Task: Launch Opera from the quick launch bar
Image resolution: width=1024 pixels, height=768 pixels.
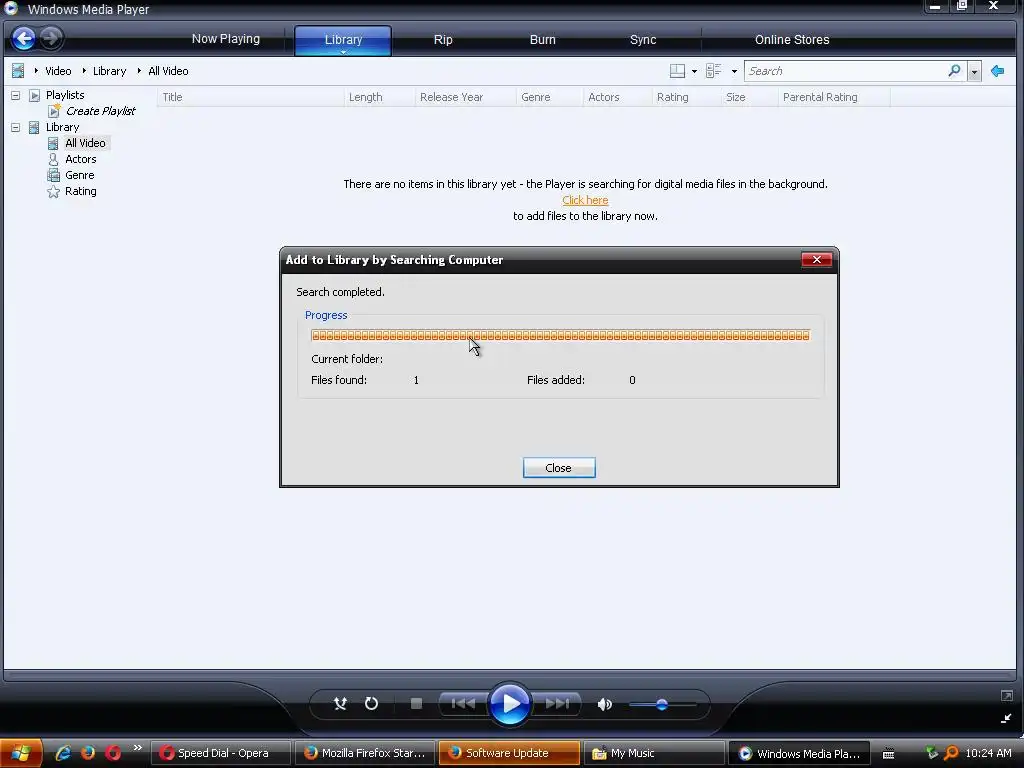Action: point(113,753)
